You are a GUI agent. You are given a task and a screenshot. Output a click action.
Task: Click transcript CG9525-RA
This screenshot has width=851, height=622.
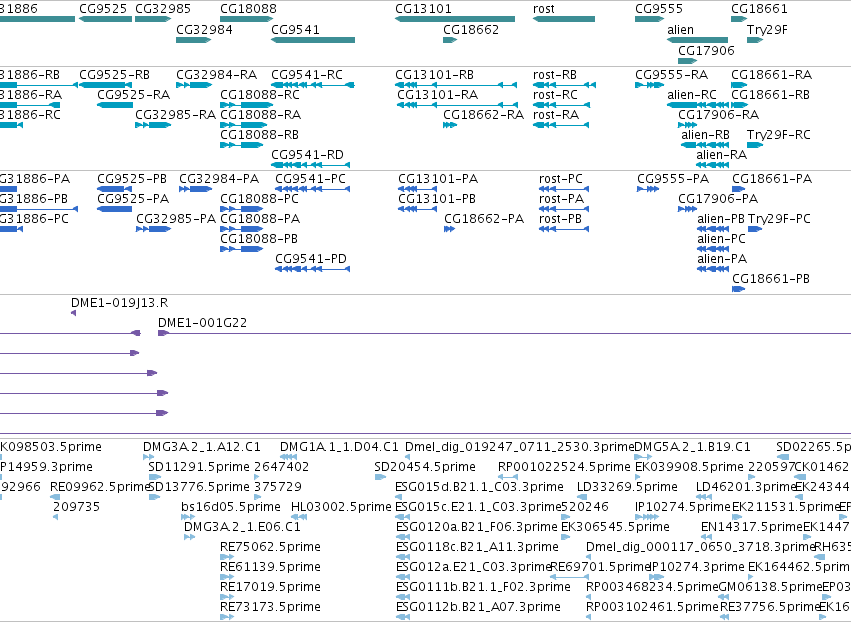point(115,105)
